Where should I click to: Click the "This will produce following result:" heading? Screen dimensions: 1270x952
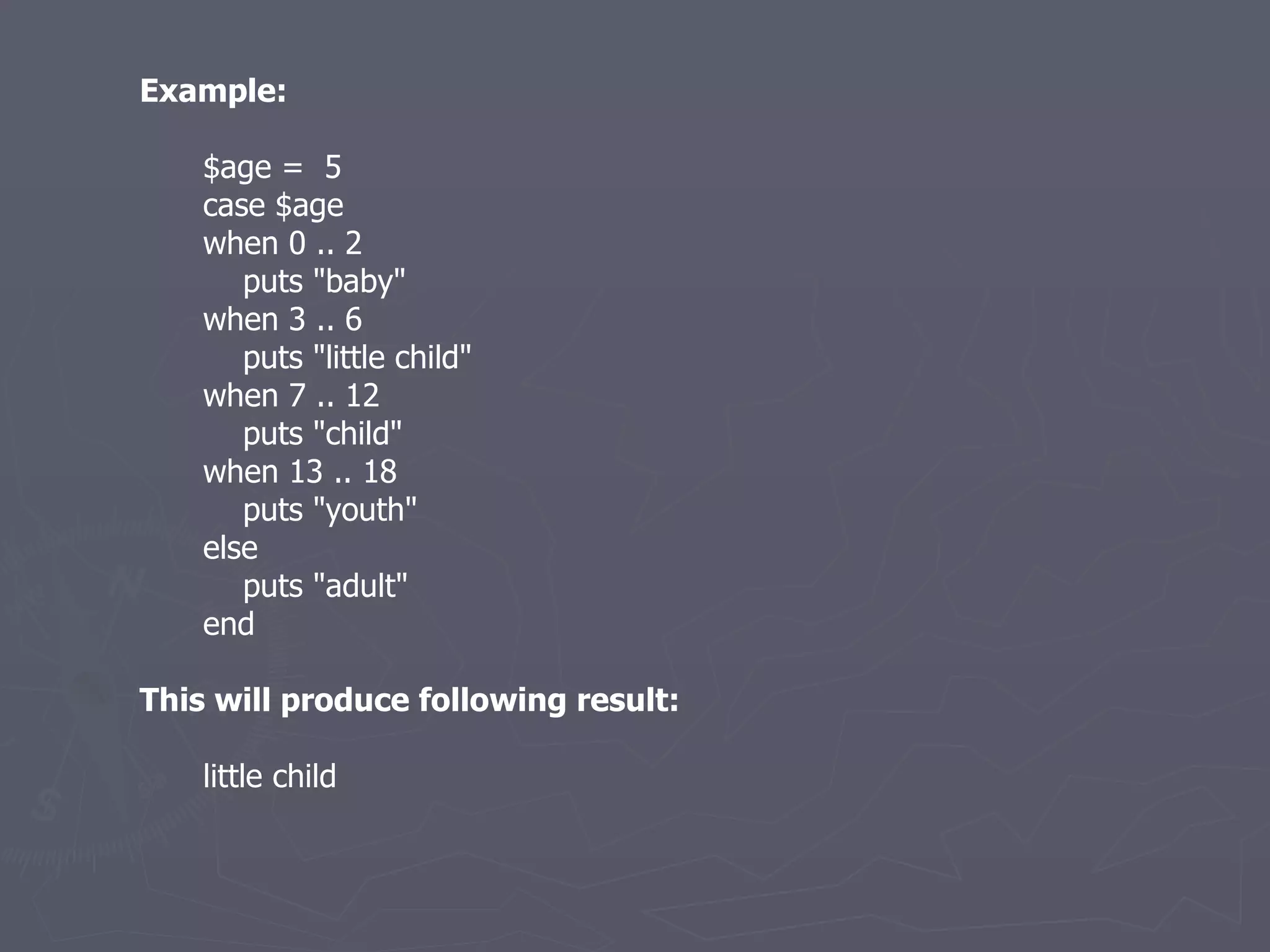(x=409, y=700)
